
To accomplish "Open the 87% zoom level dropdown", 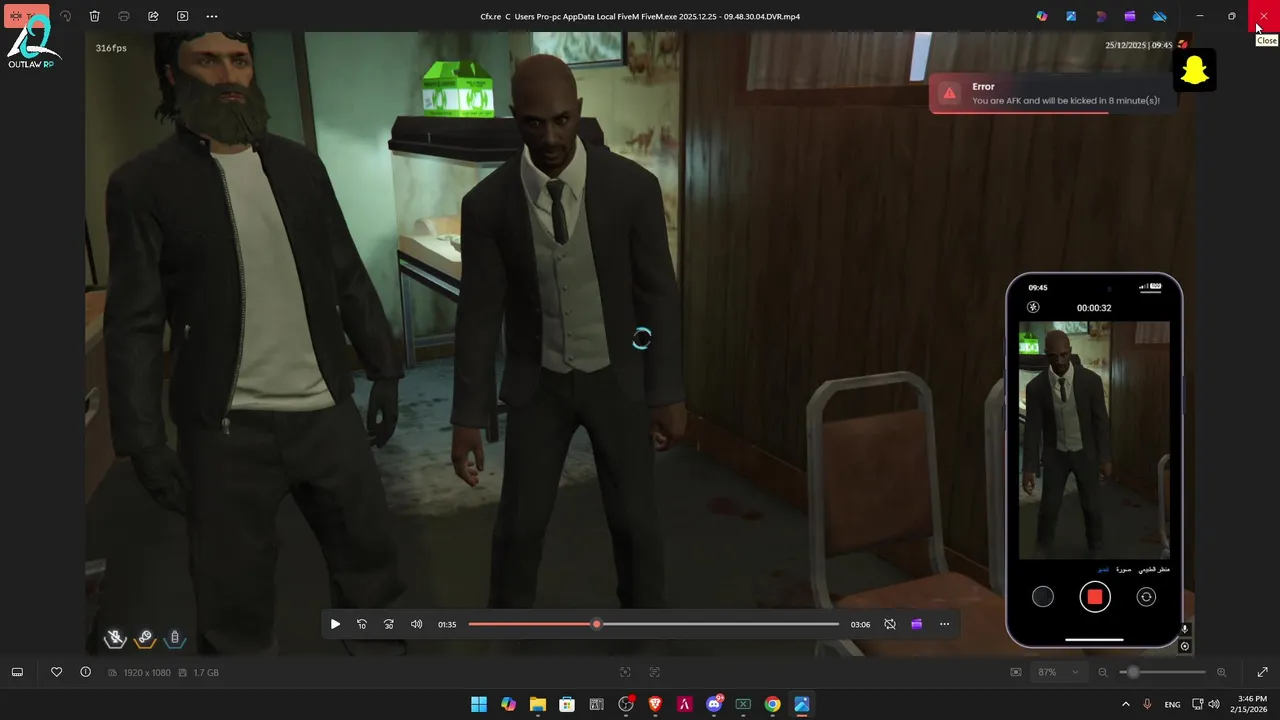I will (x=1058, y=672).
